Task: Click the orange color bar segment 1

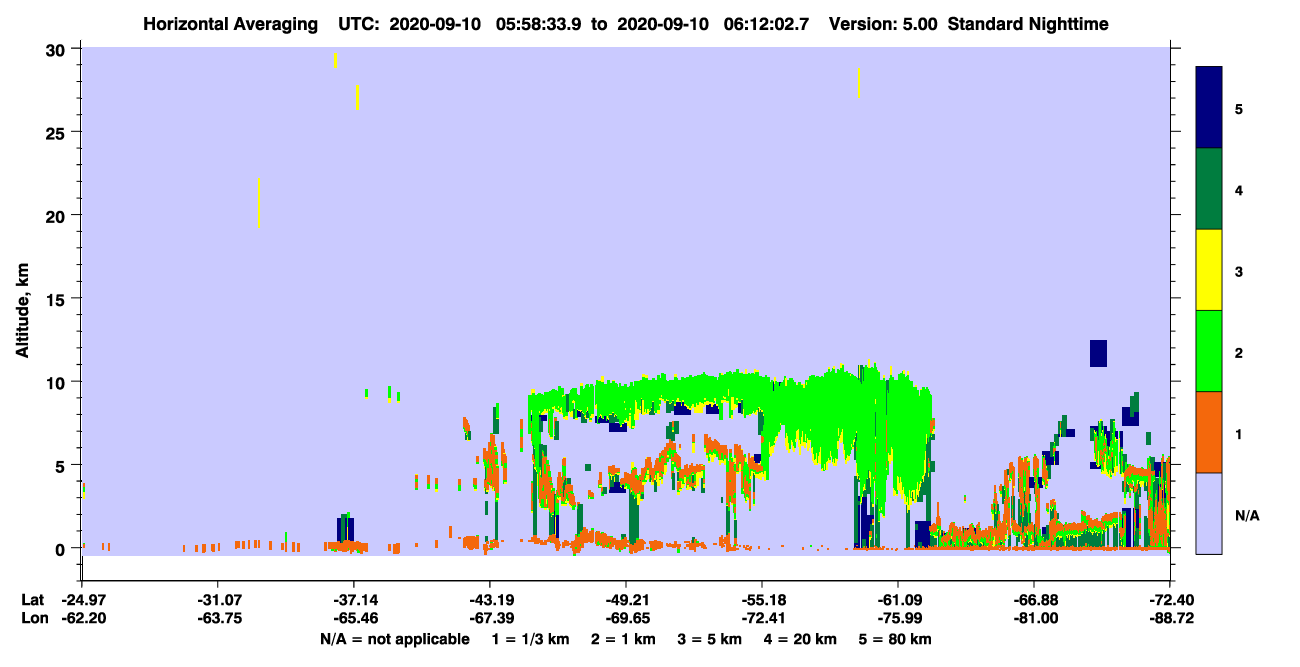Action: pos(1209,432)
